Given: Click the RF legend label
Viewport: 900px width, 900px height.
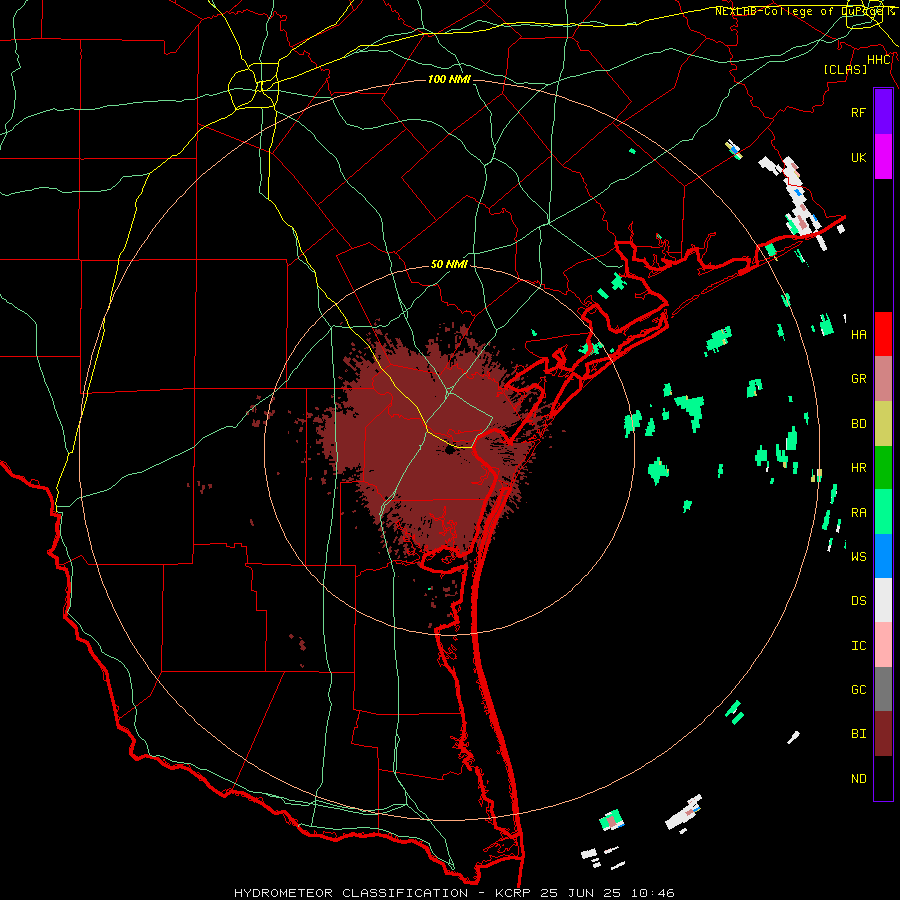Looking at the screenshot, I should (x=858, y=112).
